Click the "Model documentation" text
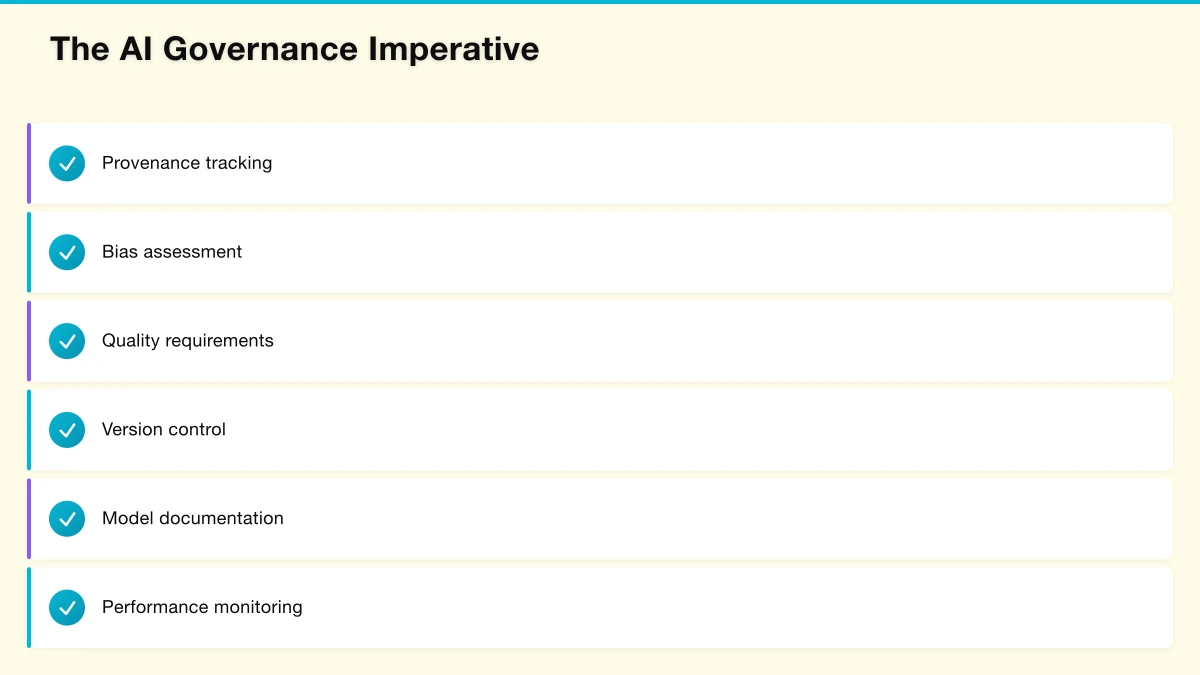The image size is (1200, 675). point(193,519)
